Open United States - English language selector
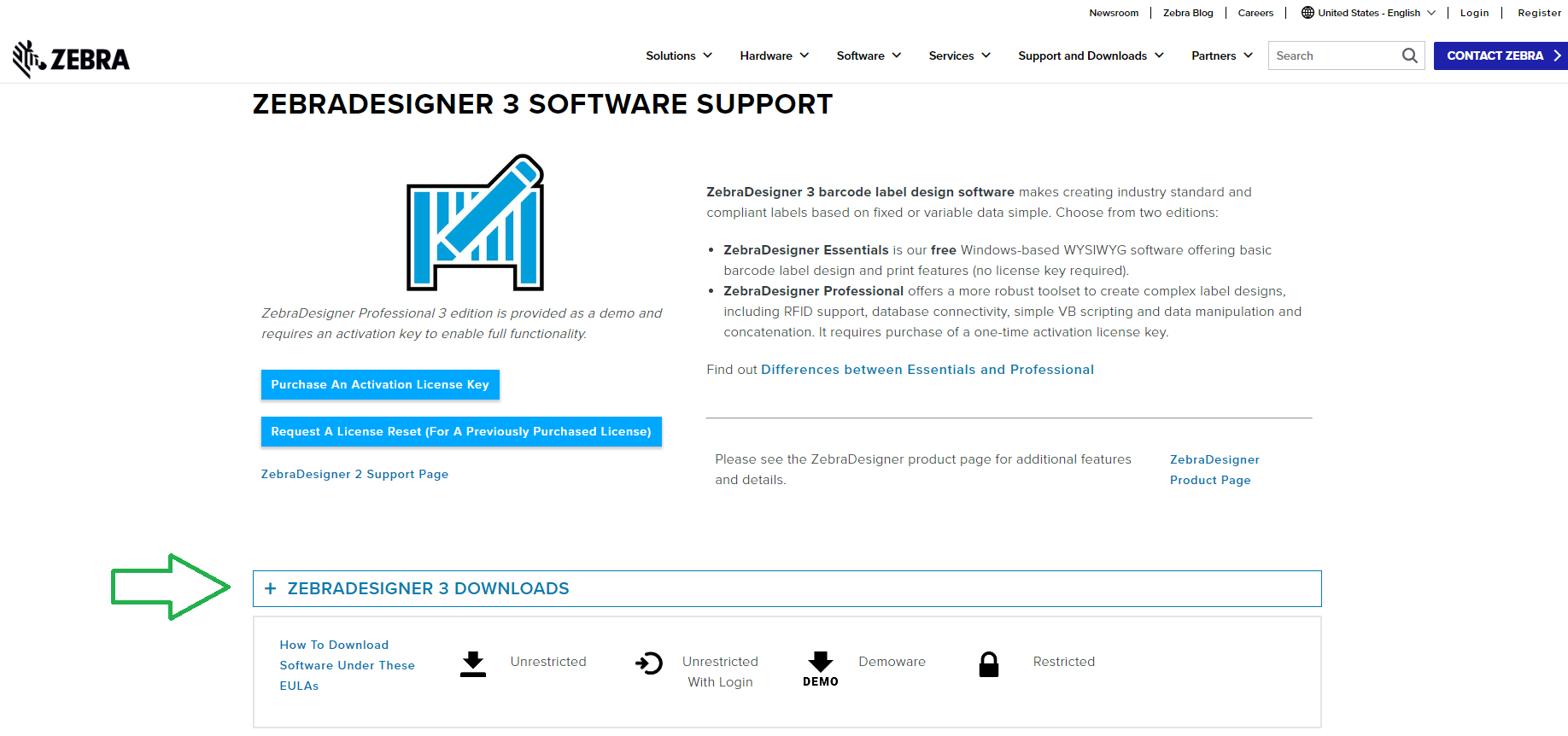This screenshot has width=1568, height=736. [x=1369, y=13]
